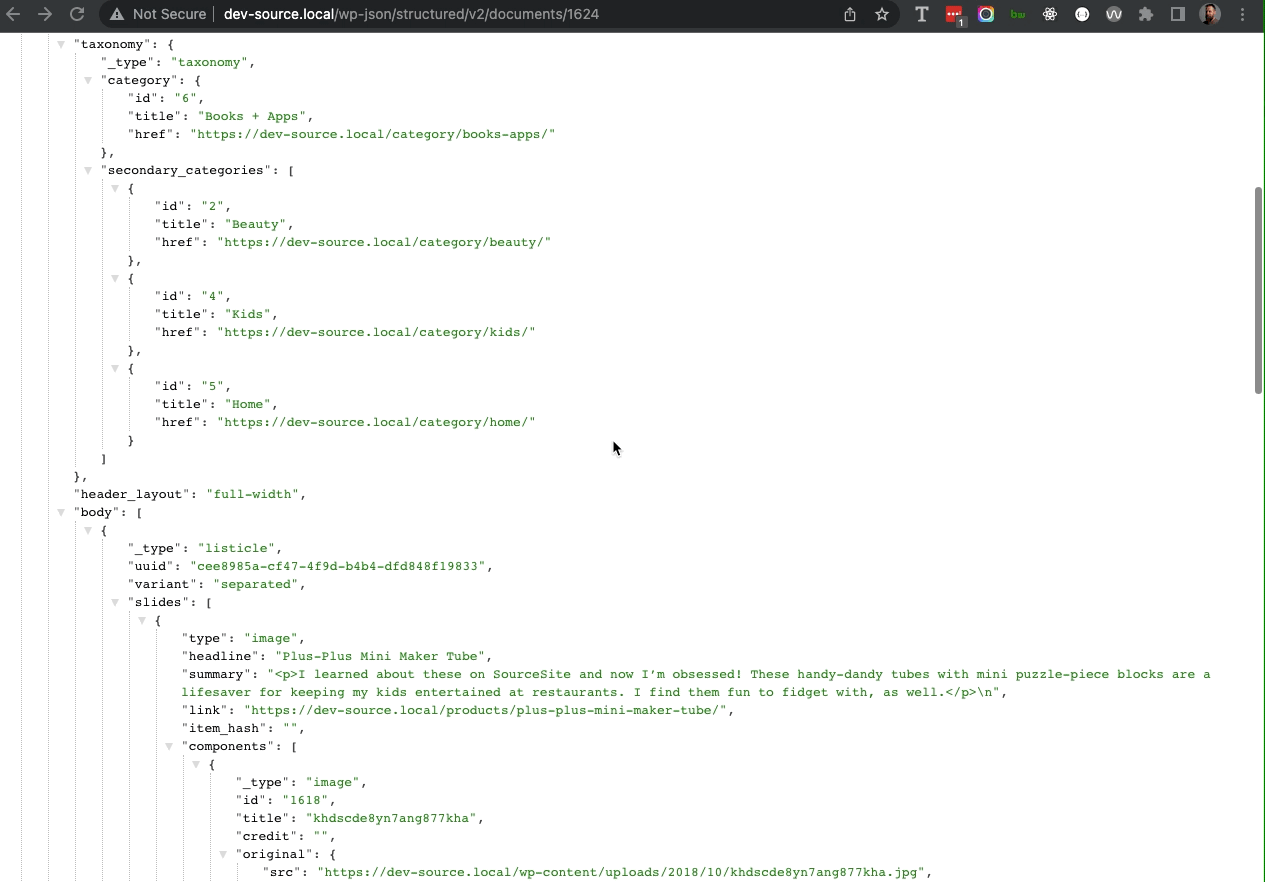Open the 'T' typography extension icon

(922, 14)
